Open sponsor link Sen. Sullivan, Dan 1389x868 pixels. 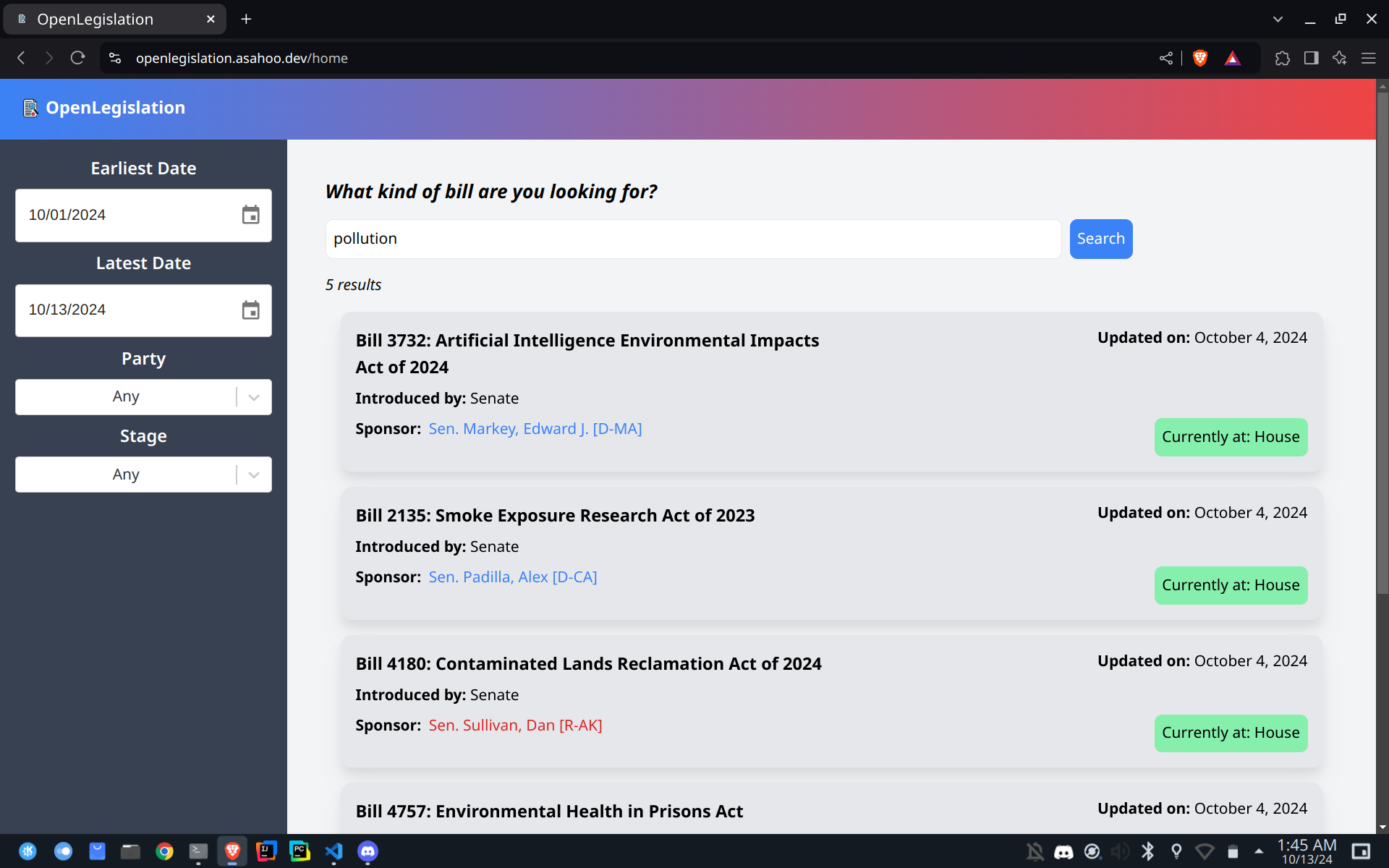(515, 726)
